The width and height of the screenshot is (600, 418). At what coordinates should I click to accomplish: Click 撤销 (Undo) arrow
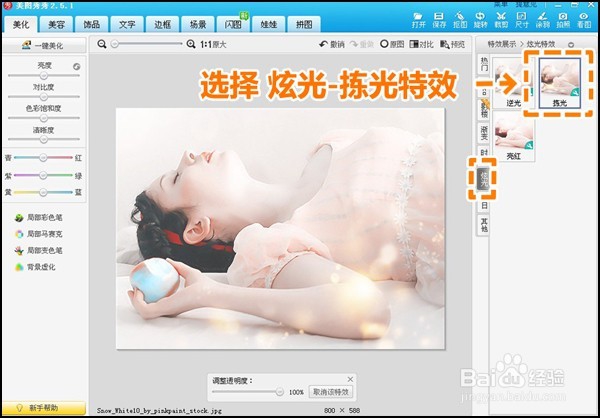[332, 44]
